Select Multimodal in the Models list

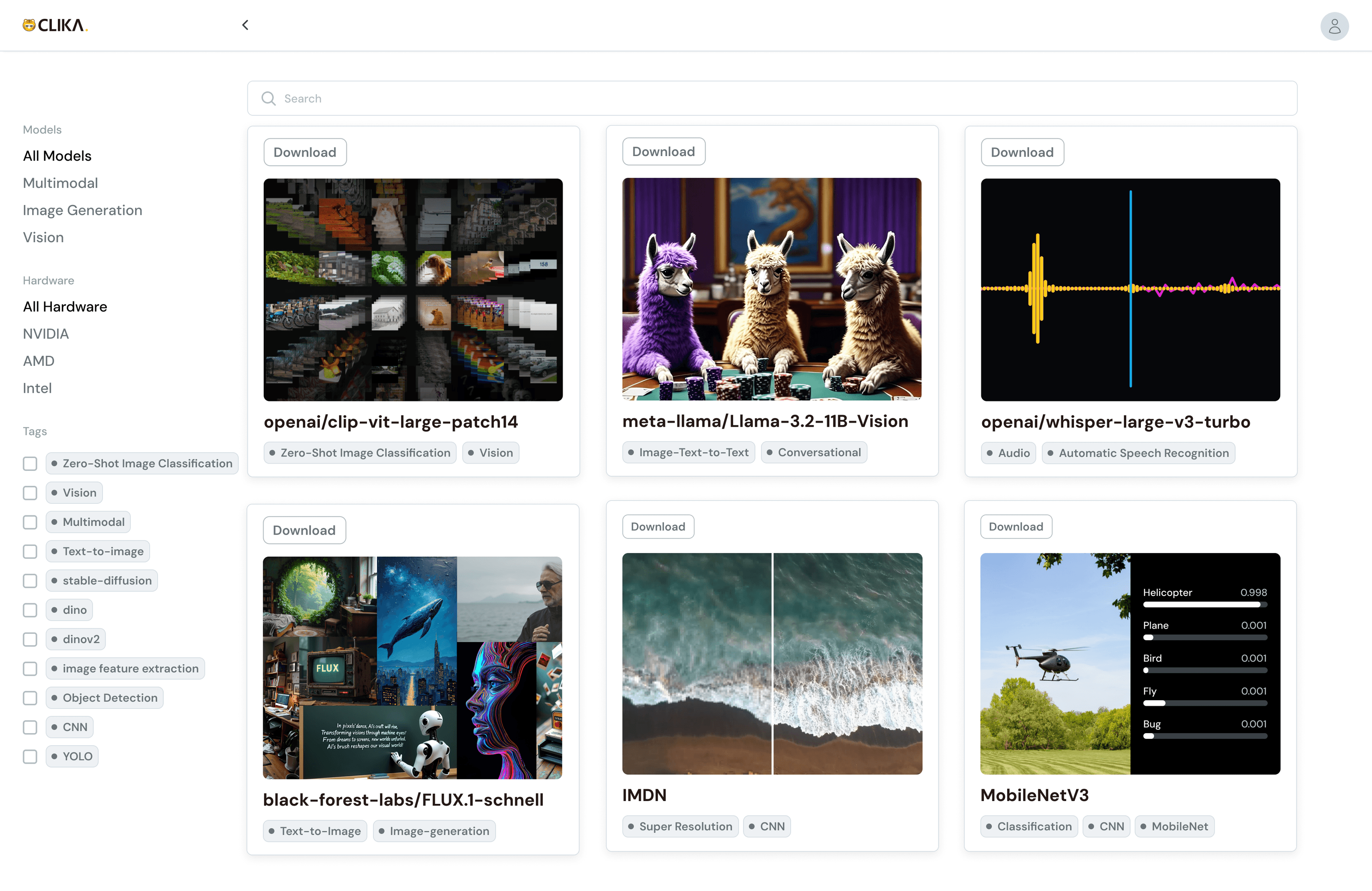(60, 183)
